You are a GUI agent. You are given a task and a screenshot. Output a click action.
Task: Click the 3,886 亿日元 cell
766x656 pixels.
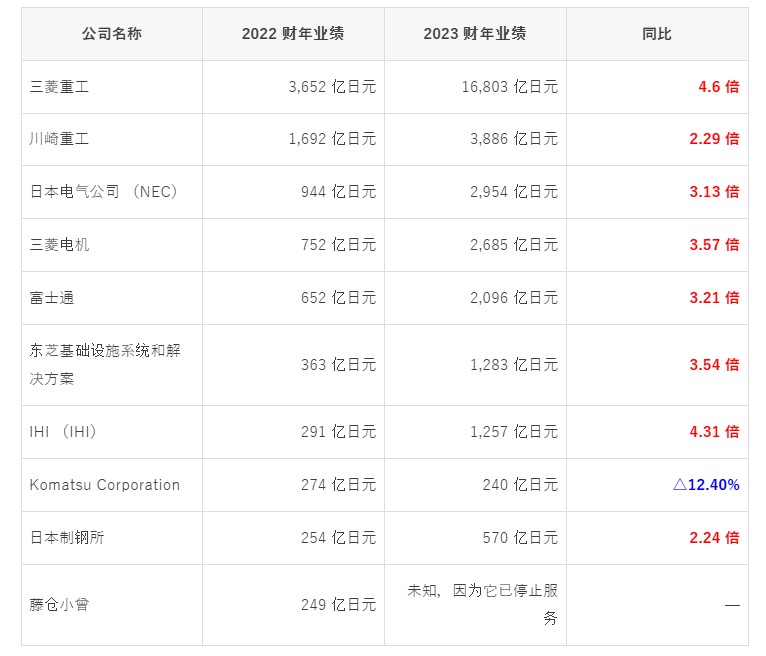475,139
